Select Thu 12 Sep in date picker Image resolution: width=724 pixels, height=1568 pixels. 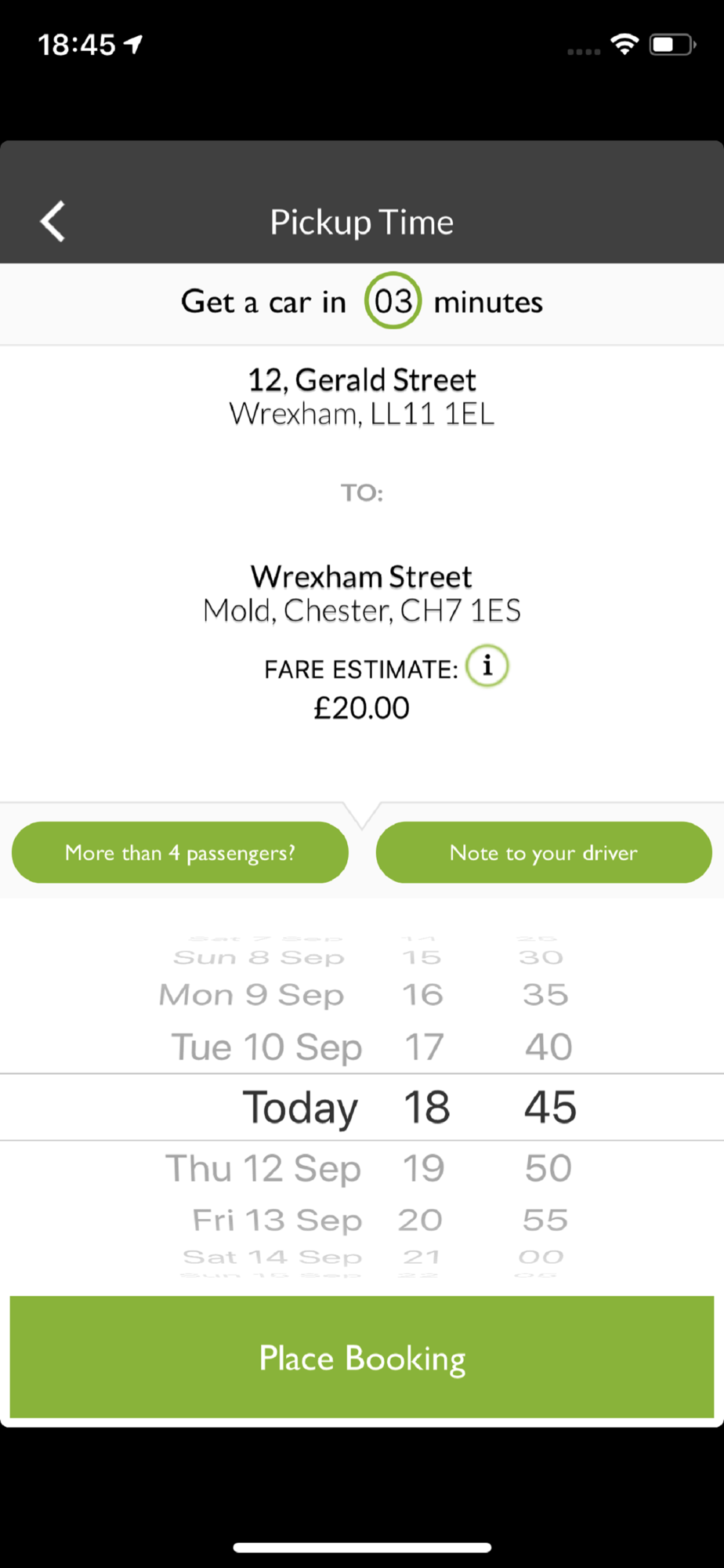coord(263,1168)
